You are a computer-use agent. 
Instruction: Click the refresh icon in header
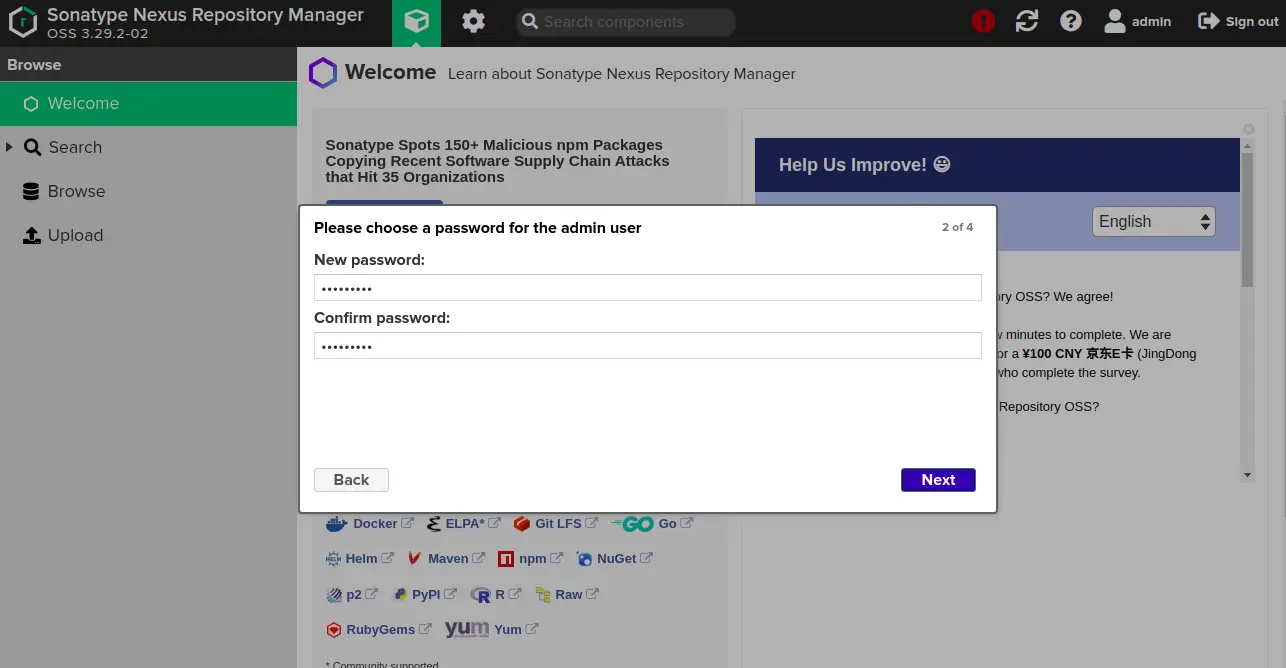[x=1027, y=22]
